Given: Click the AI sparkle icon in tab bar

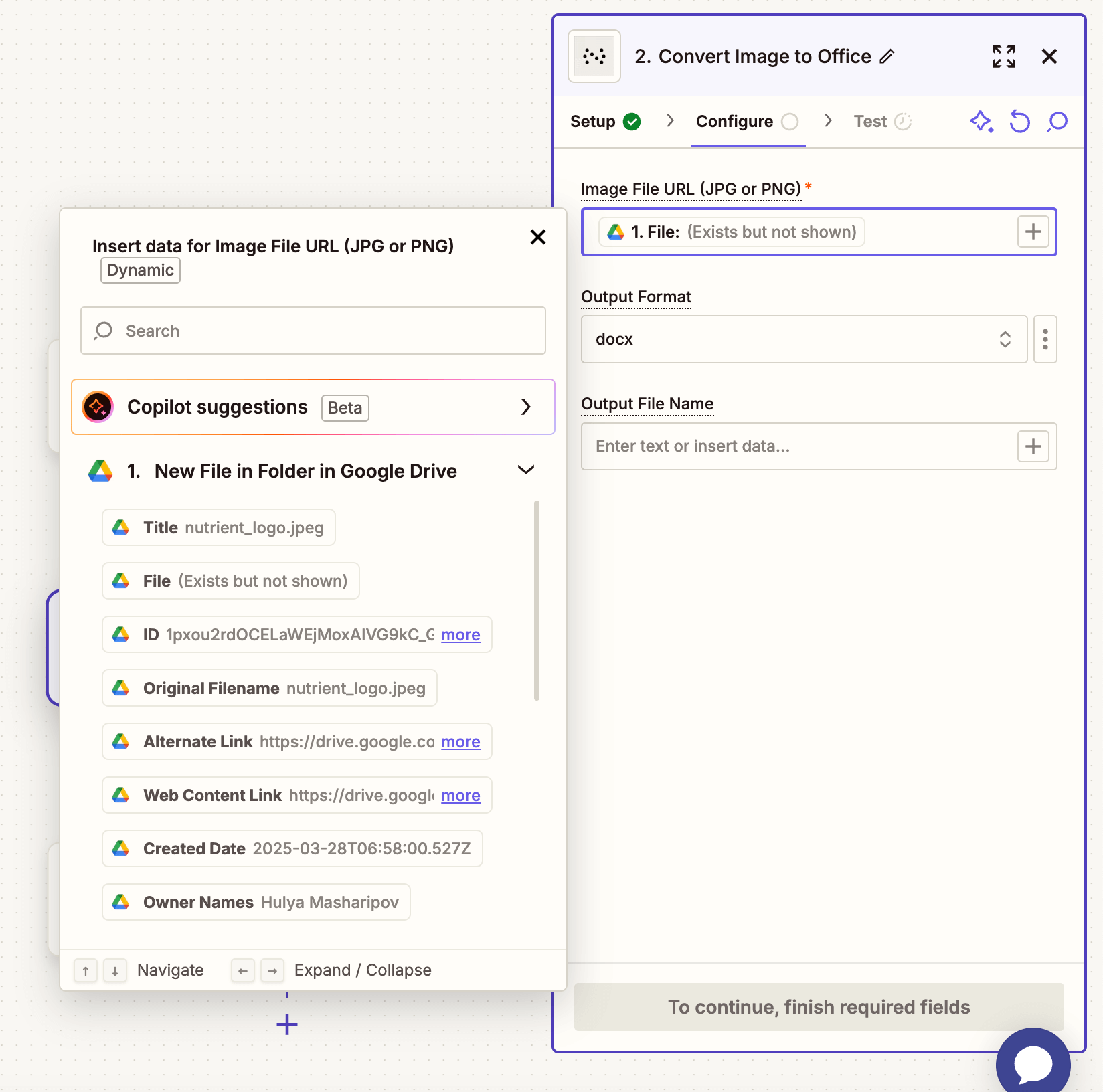Looking at the screenshot, I should (x=981, y=122).
